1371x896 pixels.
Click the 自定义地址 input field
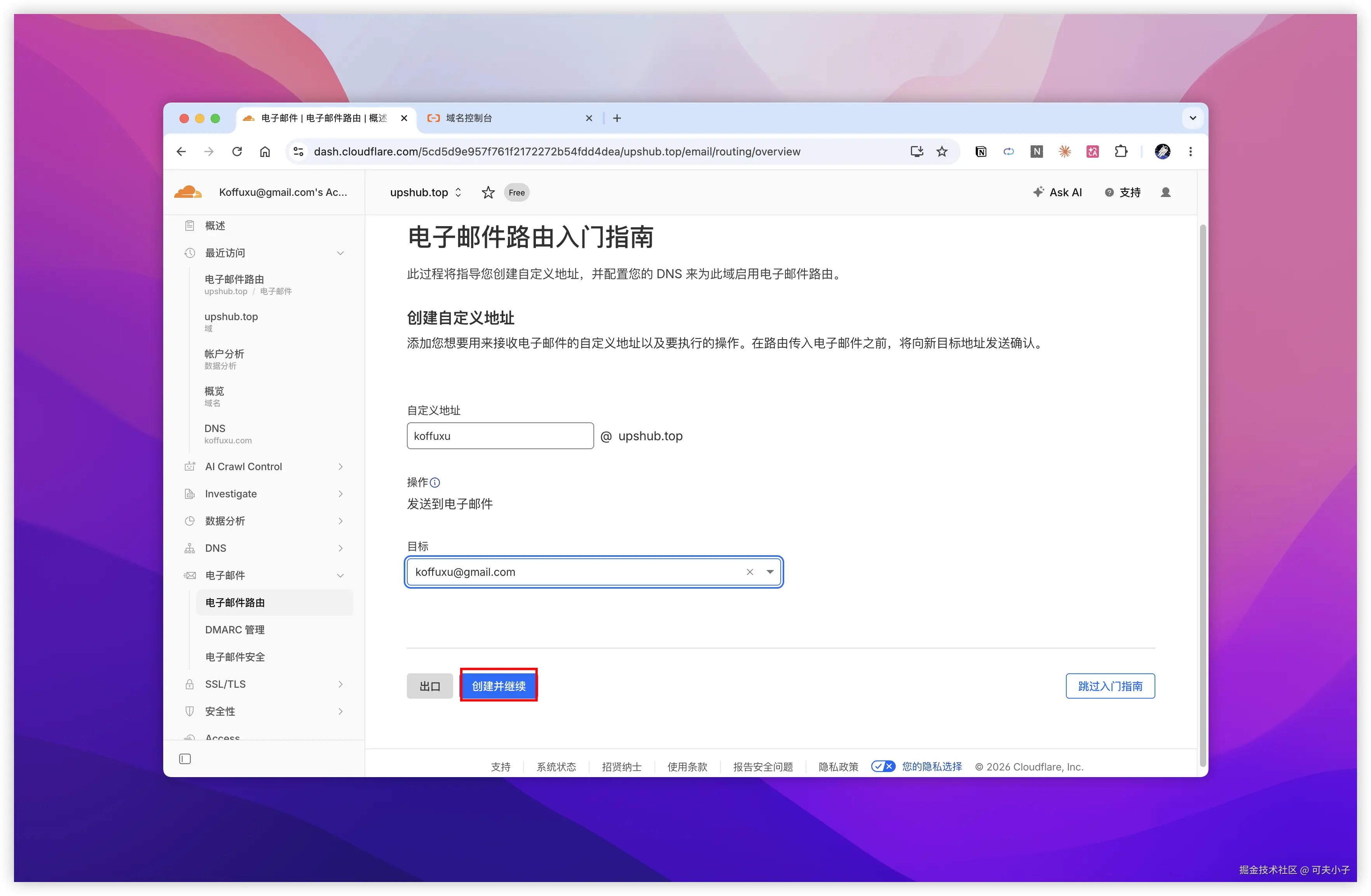pos(500,436)
